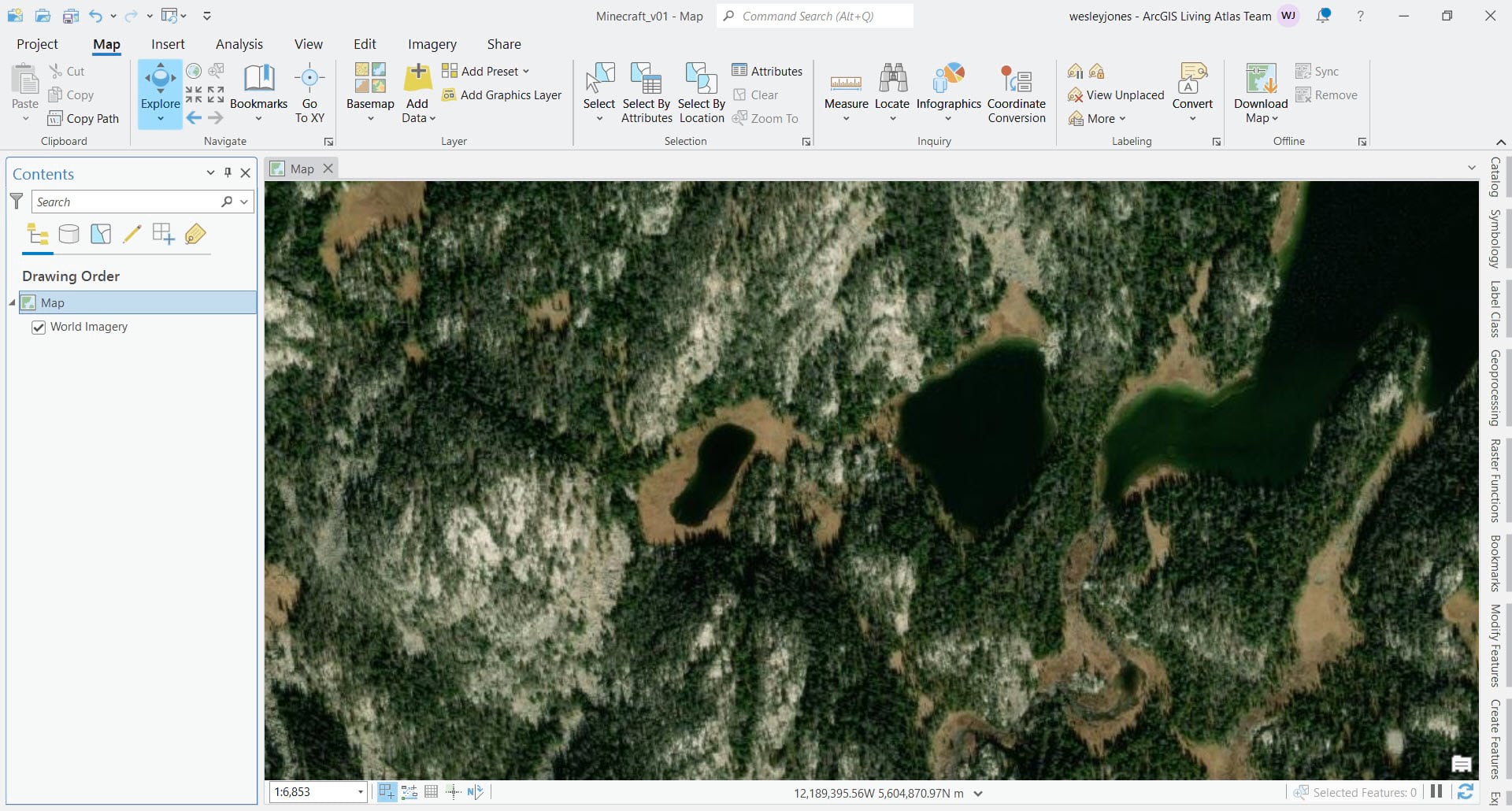Image resolution: width=1512 pixels, height=811 pixels.
Task: Switch to List By Snapping view
Action: [164, 234]
